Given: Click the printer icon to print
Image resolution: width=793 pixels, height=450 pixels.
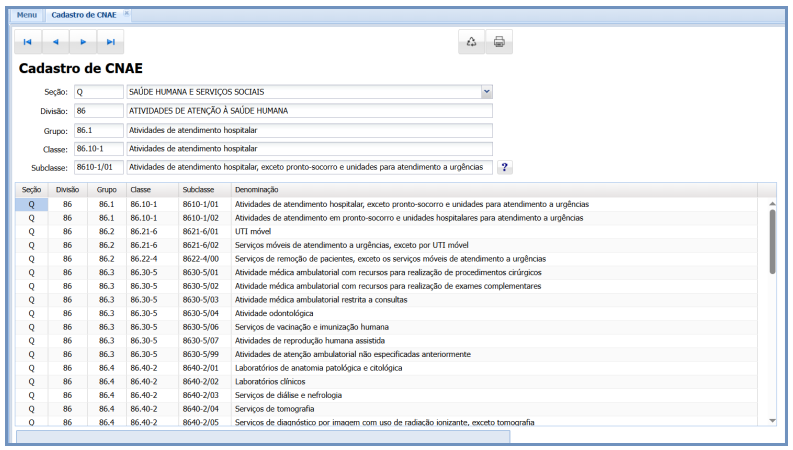Looking at the screenshot, I should (499, 42).
